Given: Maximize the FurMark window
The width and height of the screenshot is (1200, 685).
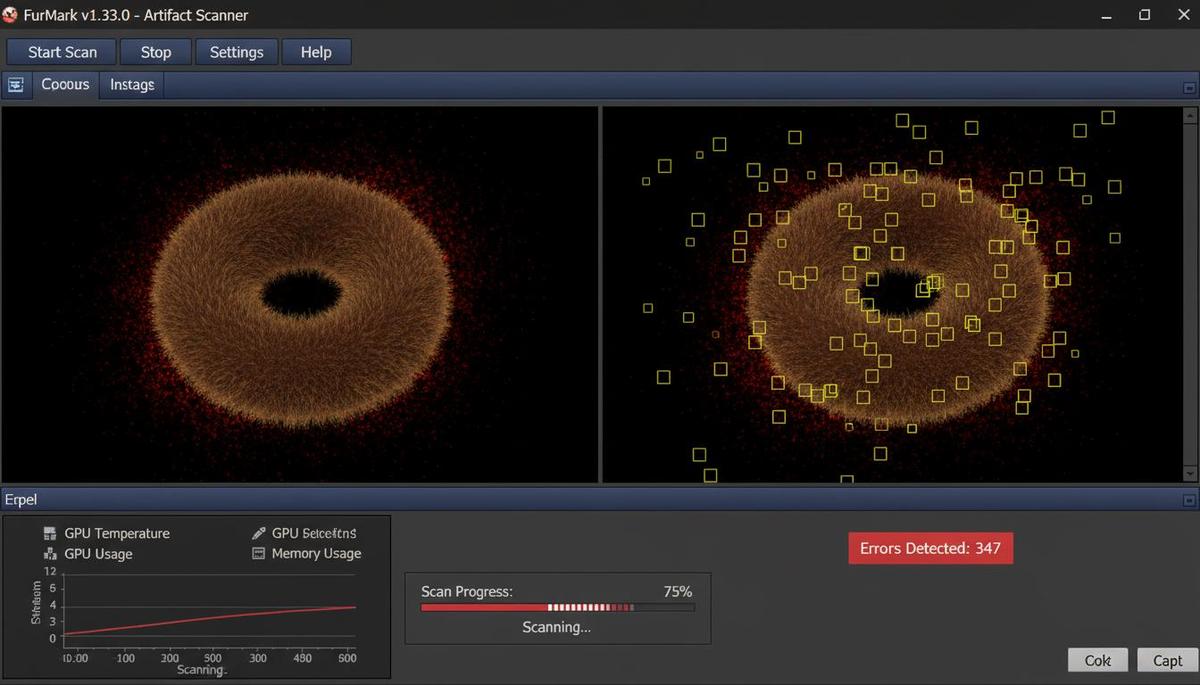Looking at the screenshot, I should tap(1144, 15).
